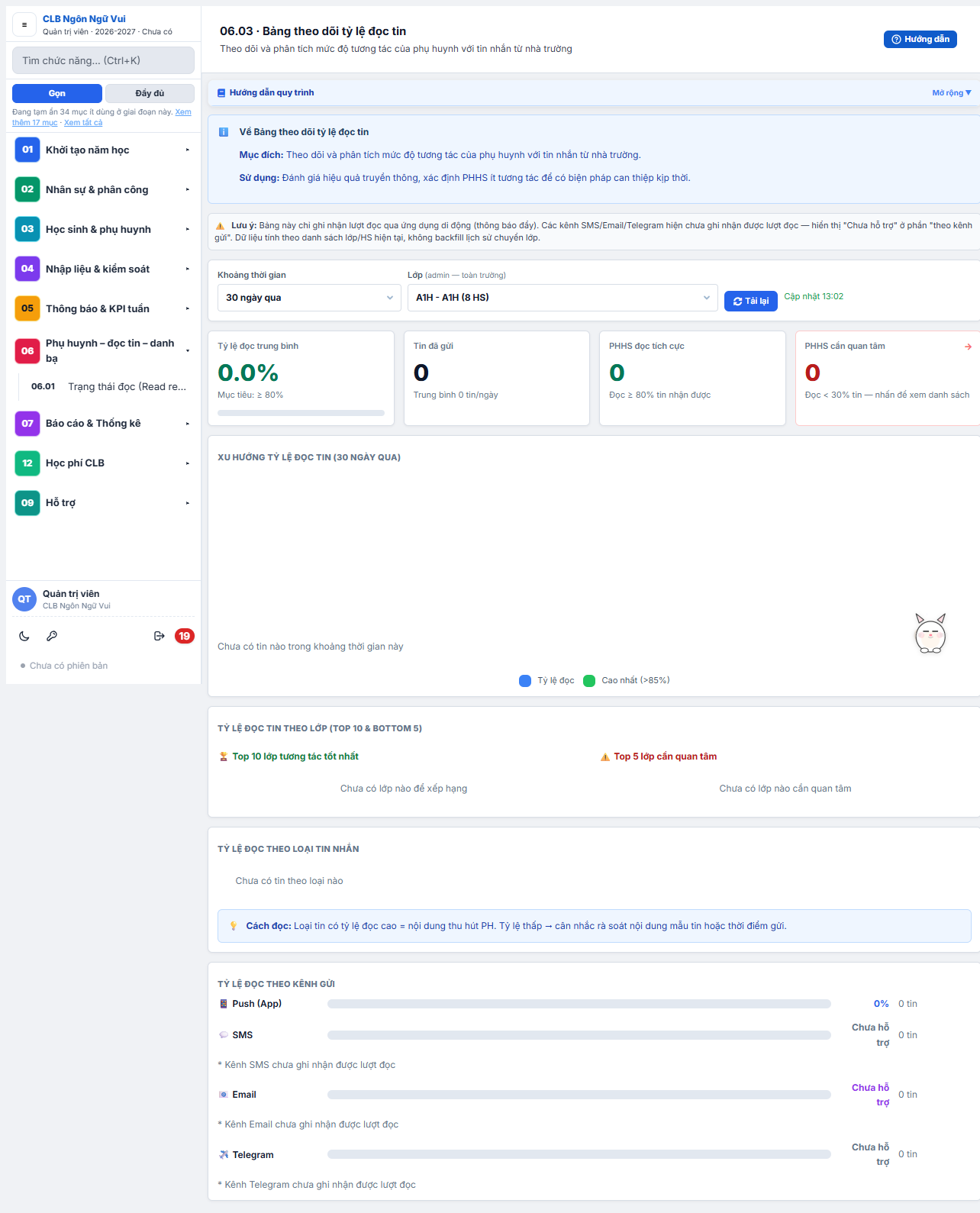
Task: Click the QT user avatar
Action: pyautogui.click(x=24, y=599)
